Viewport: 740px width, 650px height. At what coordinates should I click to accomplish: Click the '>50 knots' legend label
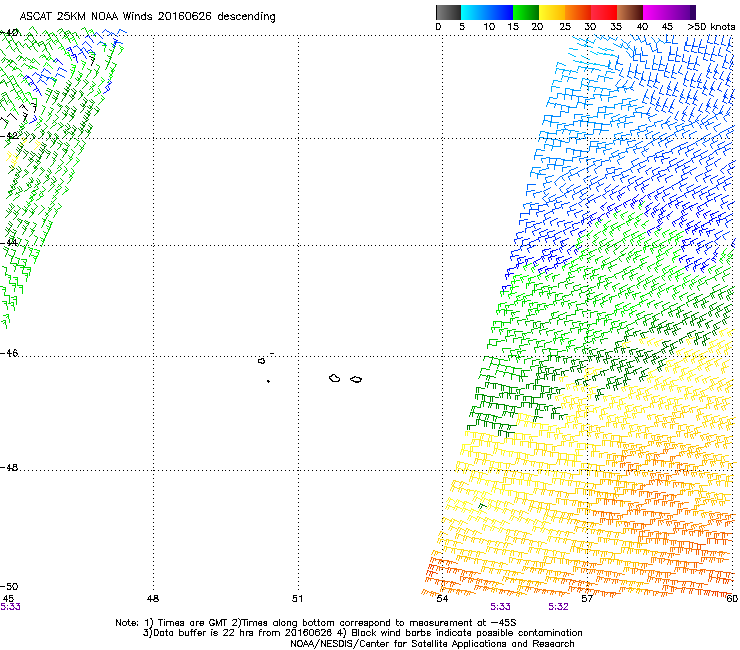point(711,27)
